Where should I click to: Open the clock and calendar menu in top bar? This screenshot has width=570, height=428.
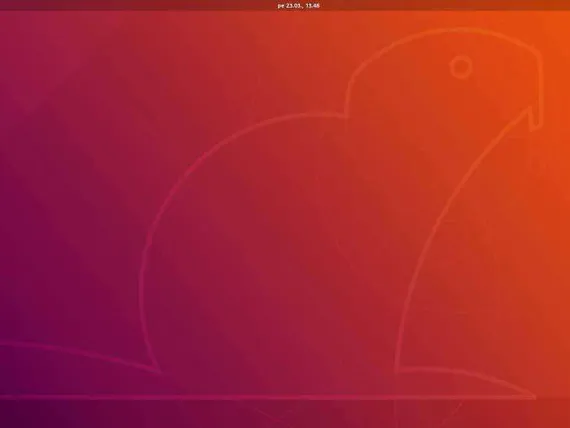[x=298, y=5]
